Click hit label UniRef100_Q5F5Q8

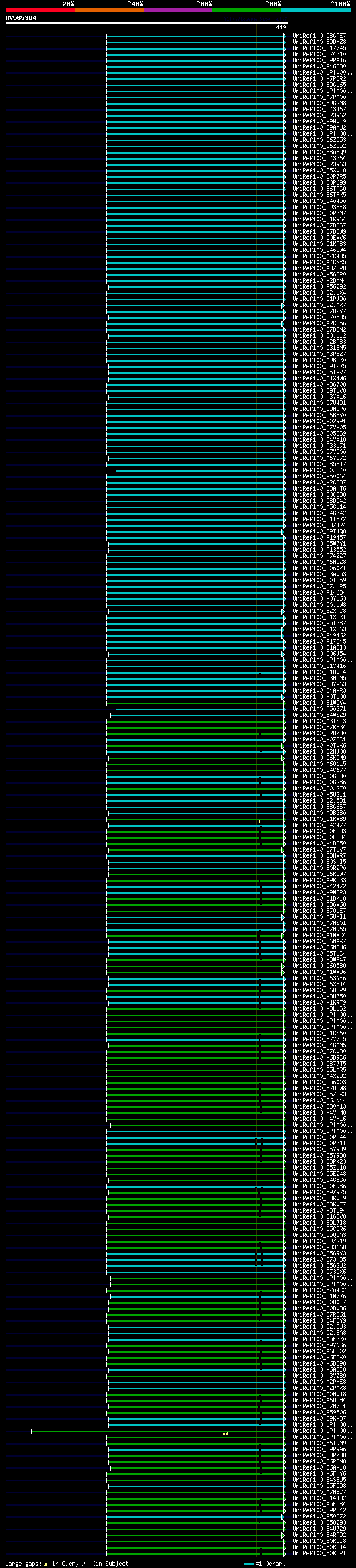click(319, 1486)
